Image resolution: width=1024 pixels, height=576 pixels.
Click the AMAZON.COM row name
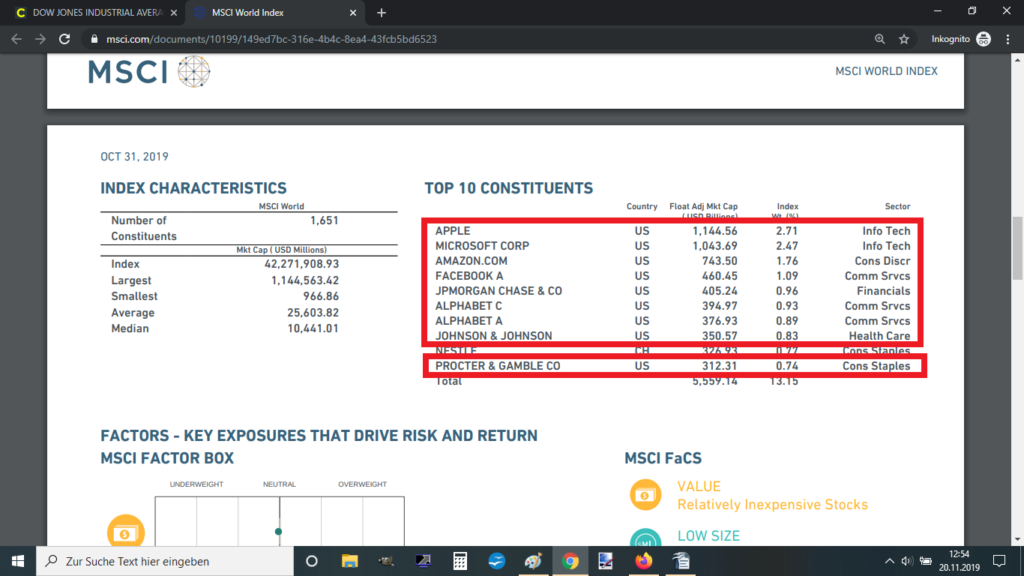[472, 261]
